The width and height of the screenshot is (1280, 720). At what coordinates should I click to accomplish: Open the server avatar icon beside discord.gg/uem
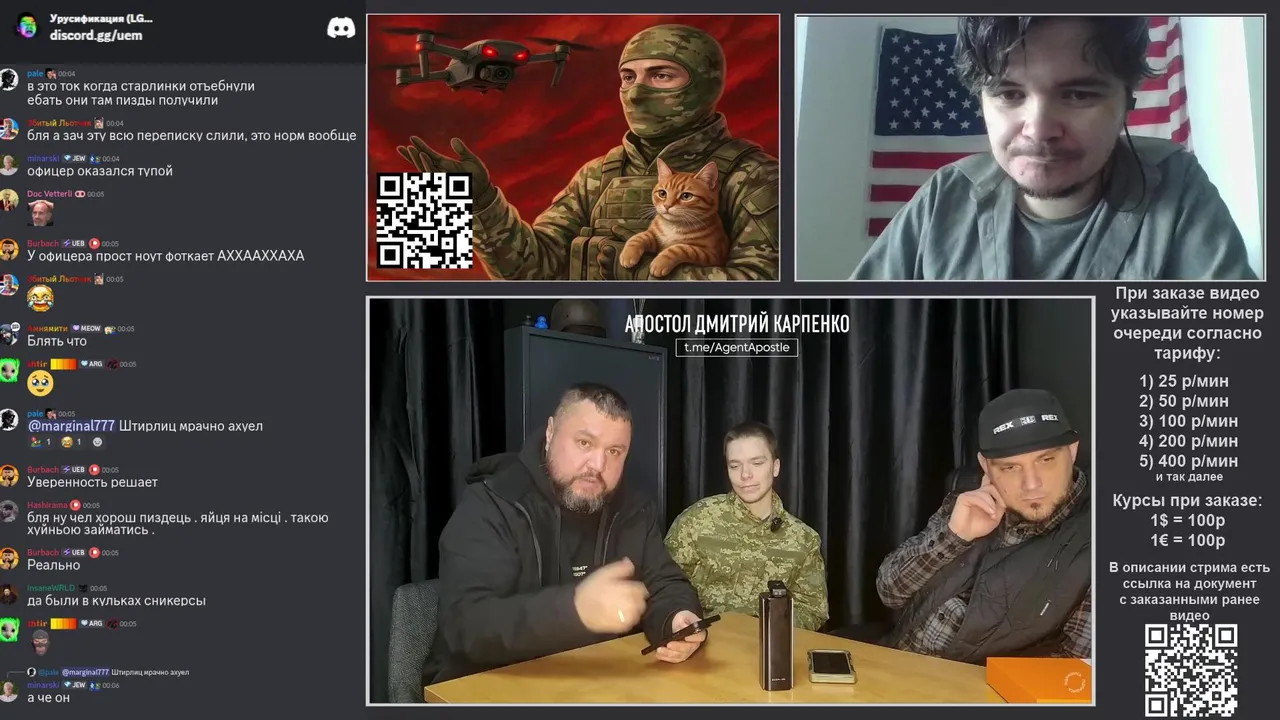(x=27, y=27)
